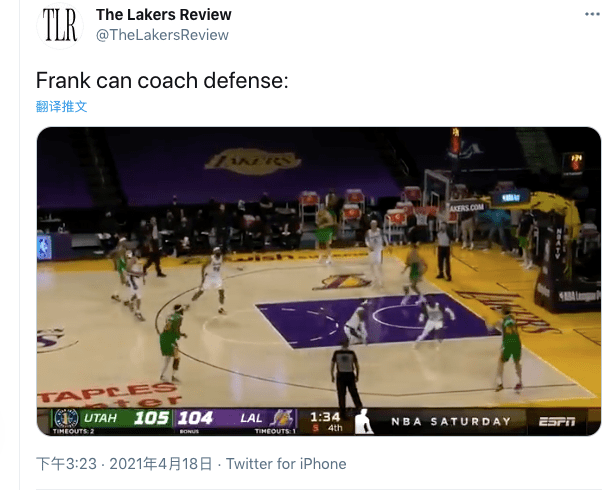The image size is (609, 490).
Task: Click the NBA silhouette logo in score bar
Action: coord(364,421)
